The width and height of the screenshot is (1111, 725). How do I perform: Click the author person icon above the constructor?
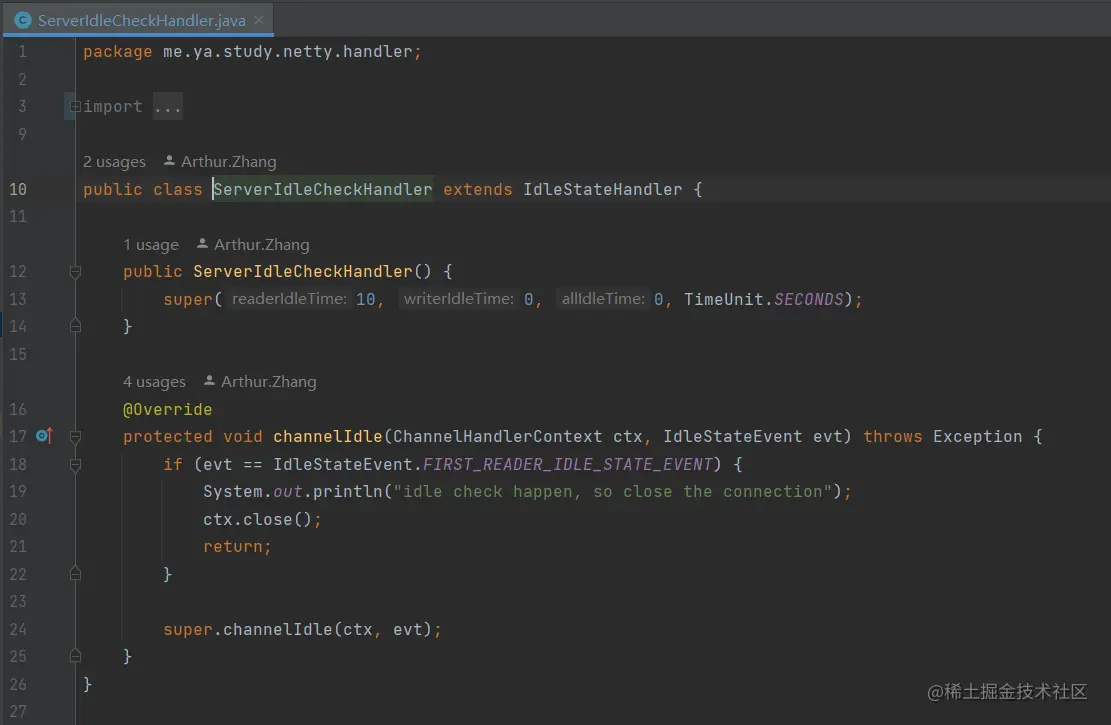[202, 244]
